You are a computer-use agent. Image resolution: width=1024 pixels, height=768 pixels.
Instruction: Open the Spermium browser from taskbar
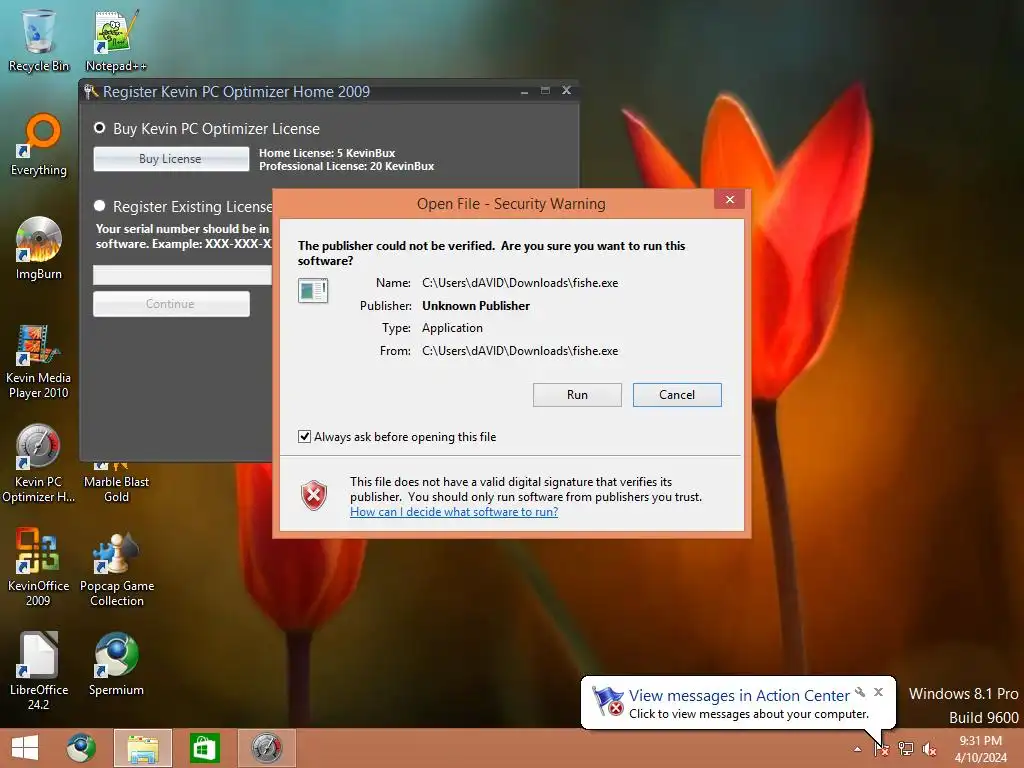pos(81,748)
